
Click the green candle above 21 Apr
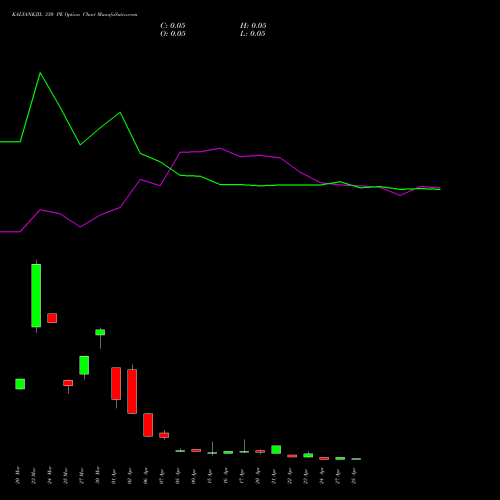pos(276,449)
